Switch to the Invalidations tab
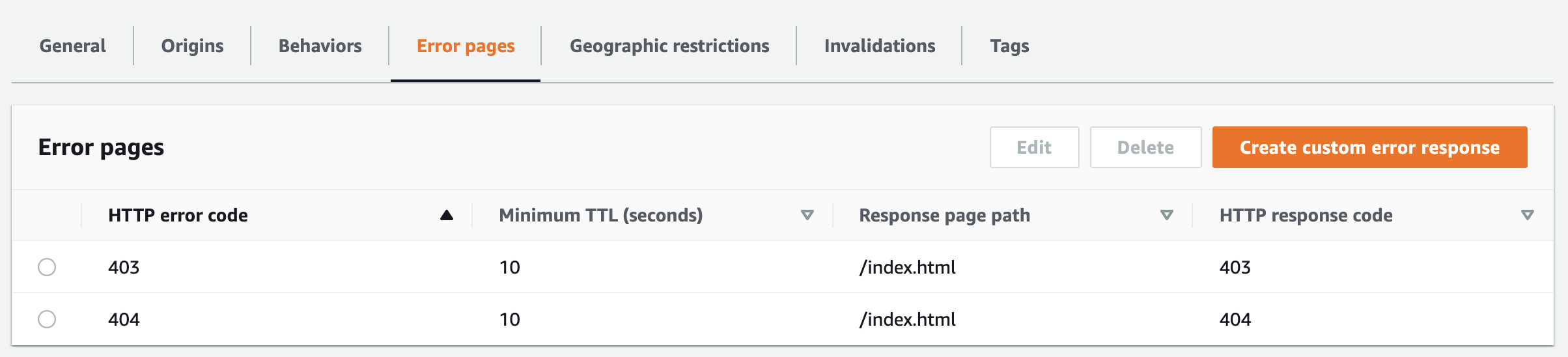This screenshot has width=1568, height=357. 880,46
